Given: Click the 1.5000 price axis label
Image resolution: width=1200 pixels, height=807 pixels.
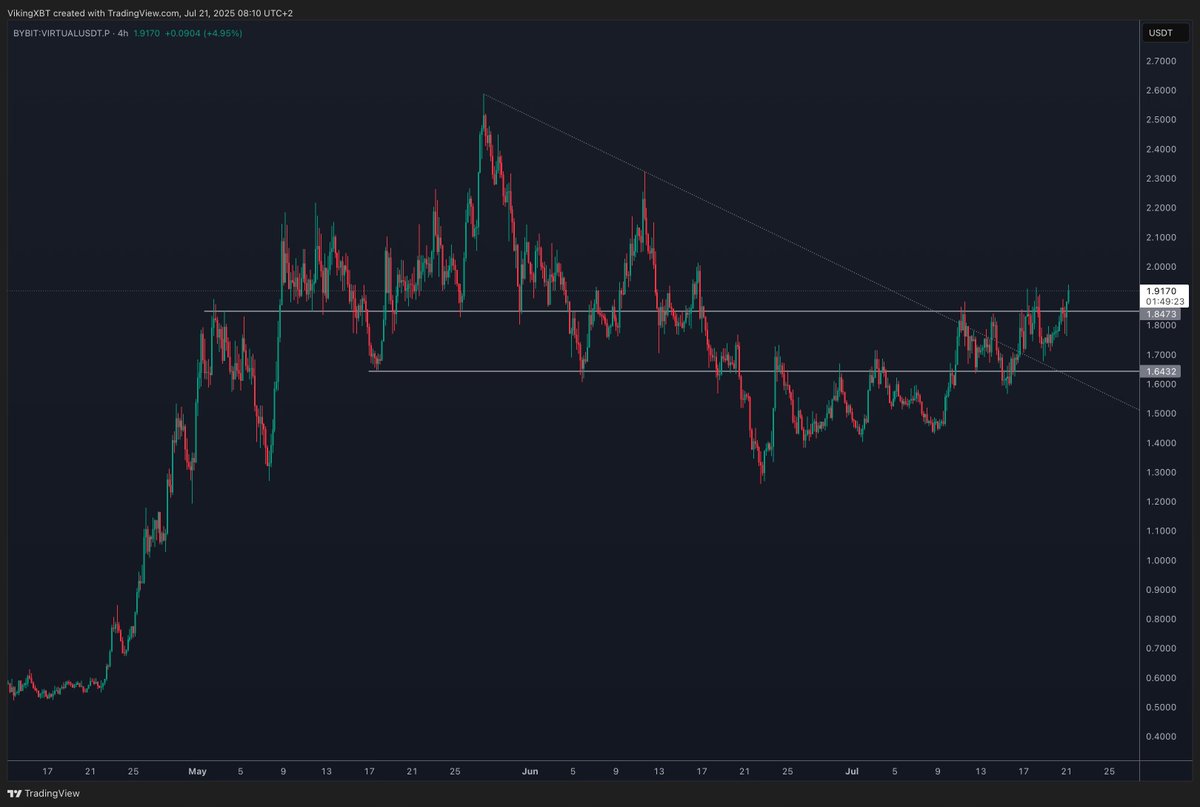Looking at the screenshot, I should tap(1160, 414).
